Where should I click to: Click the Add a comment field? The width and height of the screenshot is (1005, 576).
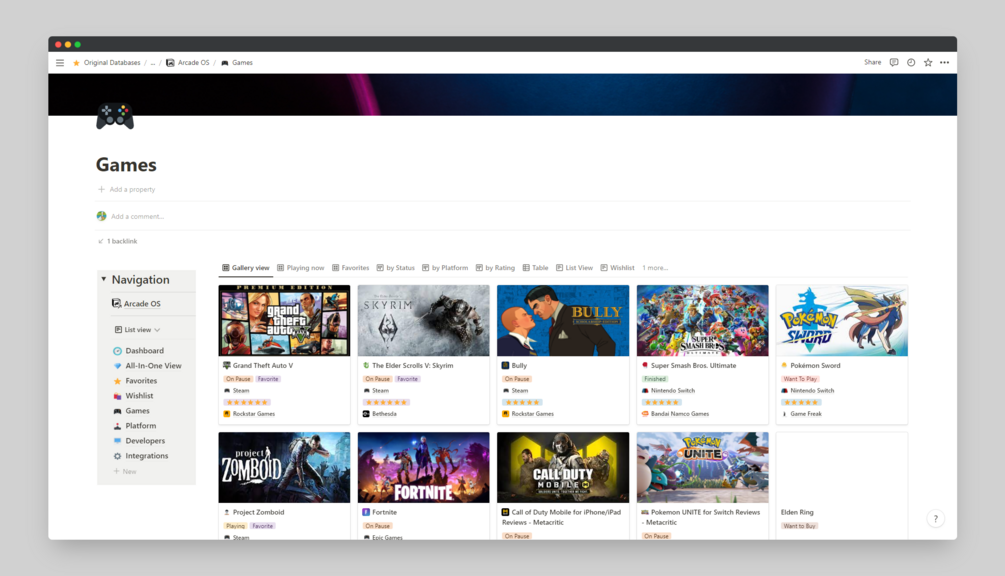[x=137, y=217]
